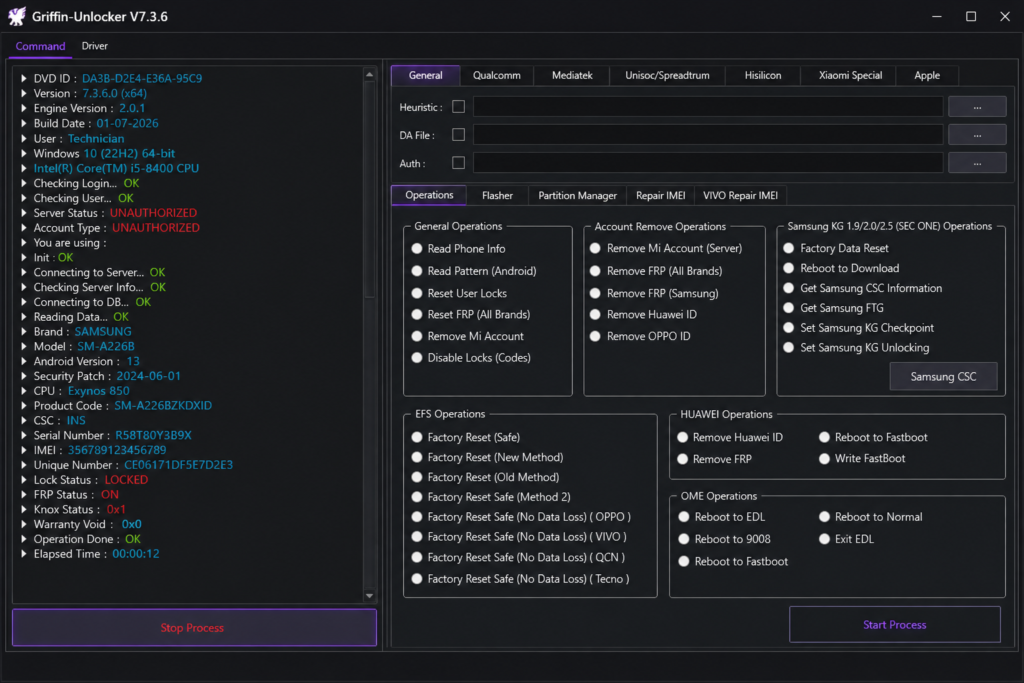
Task: Open the Hisilicon tab
Action: click(x=763, y=75)
